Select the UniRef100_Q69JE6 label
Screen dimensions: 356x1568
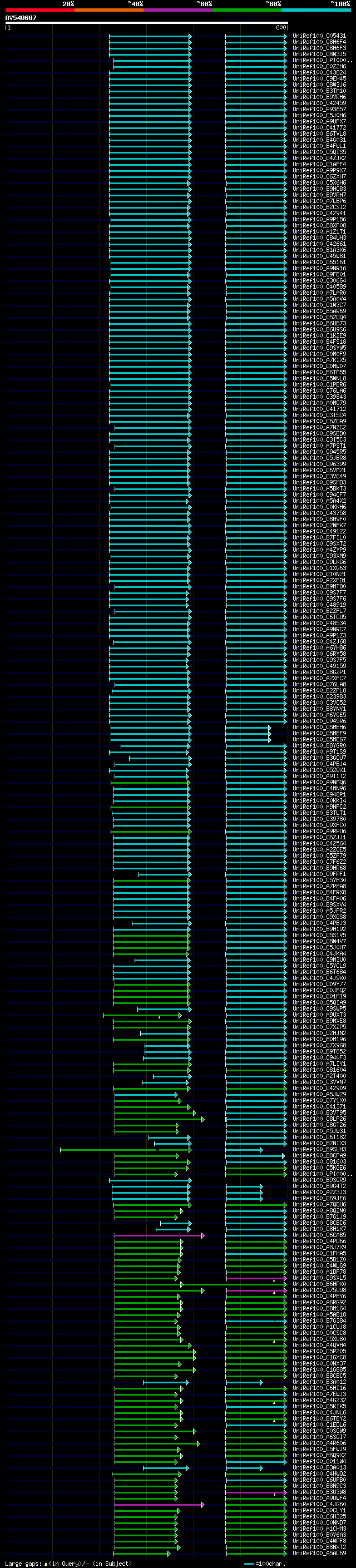[319, 1199]
